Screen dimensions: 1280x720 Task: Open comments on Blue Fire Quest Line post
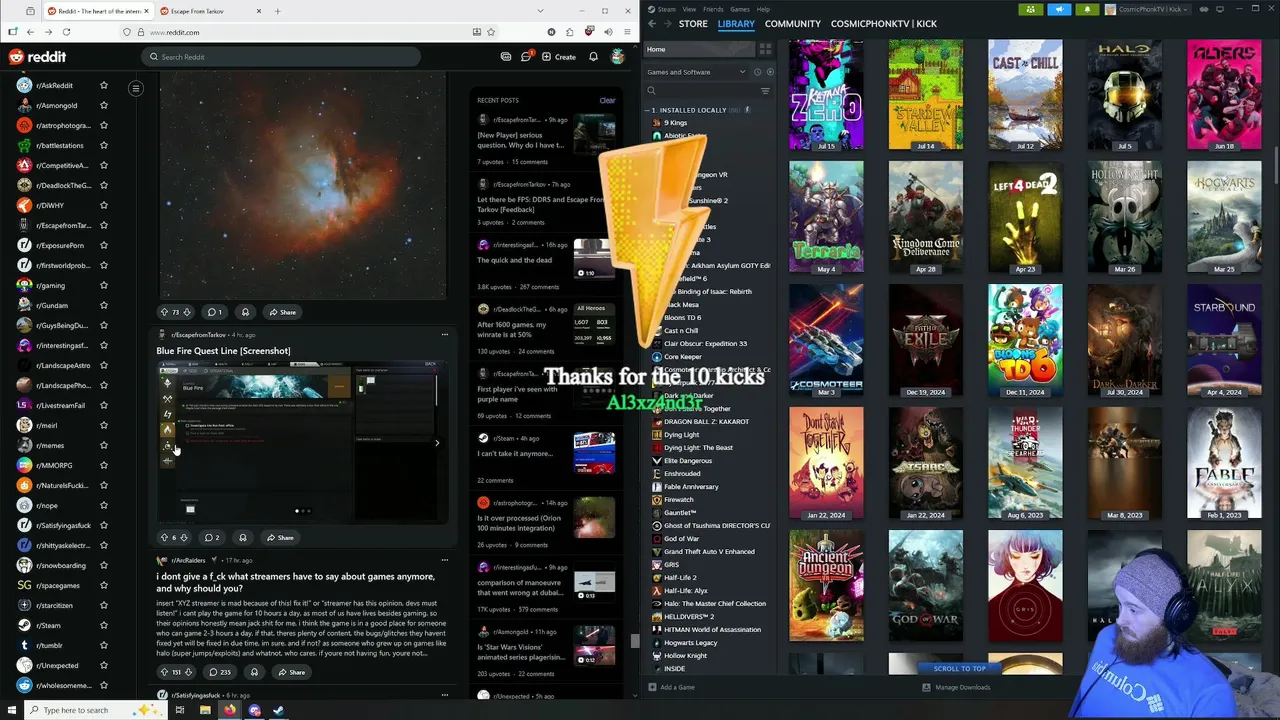tap(212, 538)
